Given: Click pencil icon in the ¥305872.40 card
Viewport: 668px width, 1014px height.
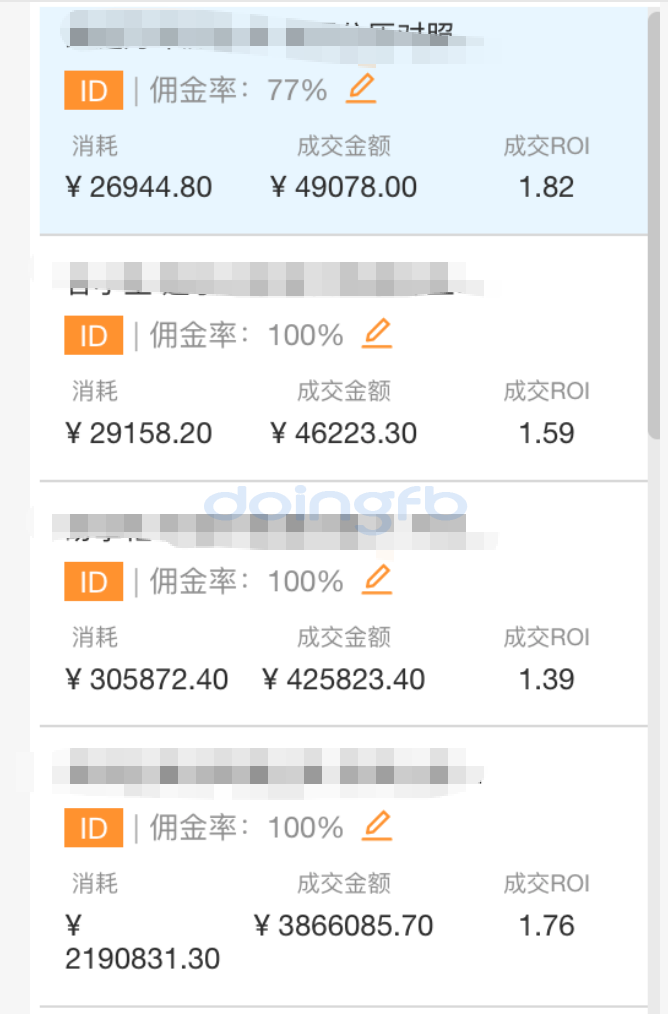Looking at the screenshot, I should point(377,580).
